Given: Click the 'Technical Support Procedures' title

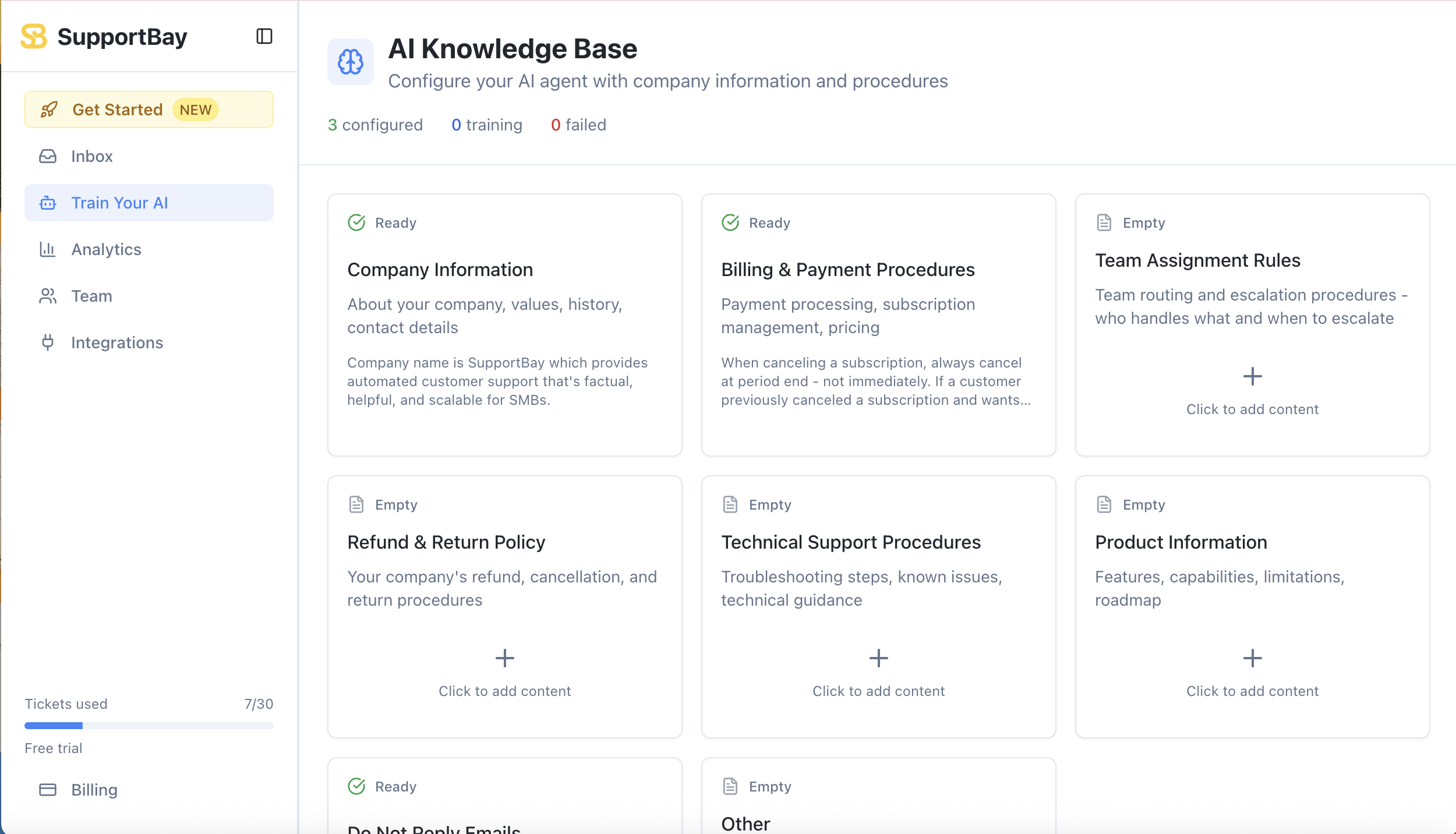Looking at the screenshot, I should pos(851,542).
